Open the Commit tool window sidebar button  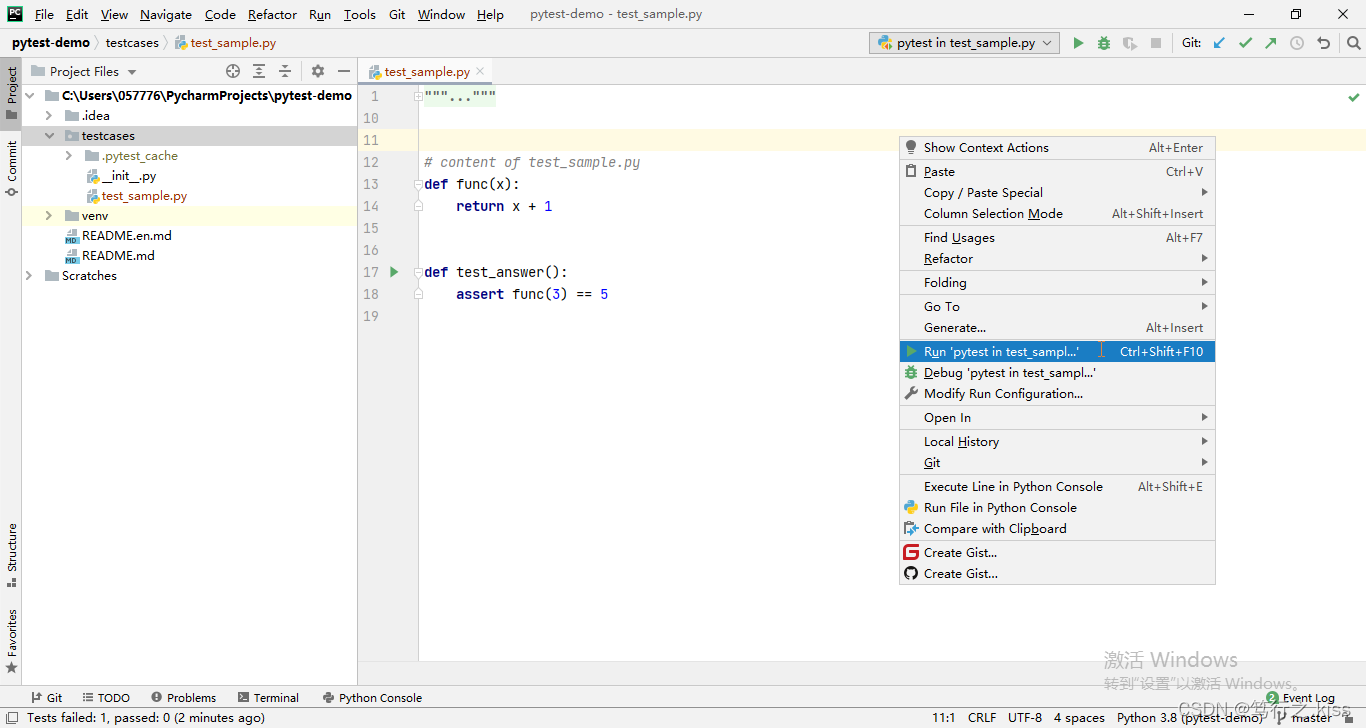[x=11, y=168]
